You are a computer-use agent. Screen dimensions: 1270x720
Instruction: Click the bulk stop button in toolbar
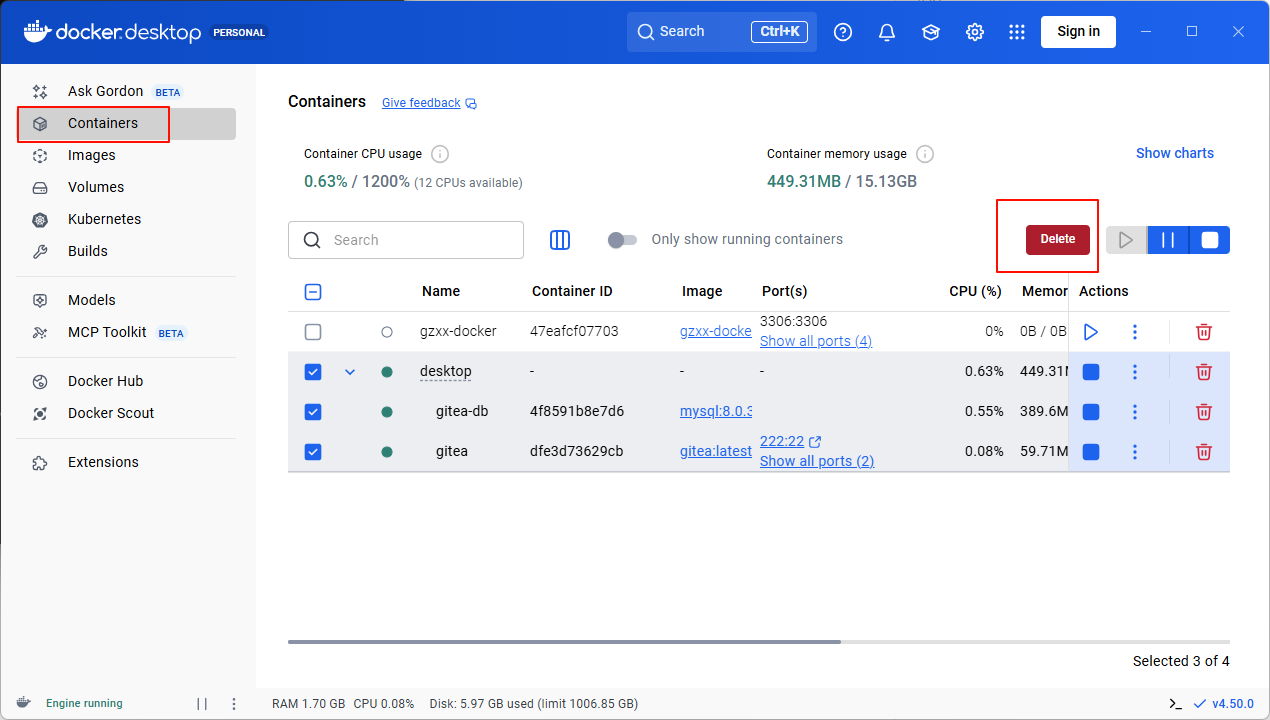pos(1209,240)
